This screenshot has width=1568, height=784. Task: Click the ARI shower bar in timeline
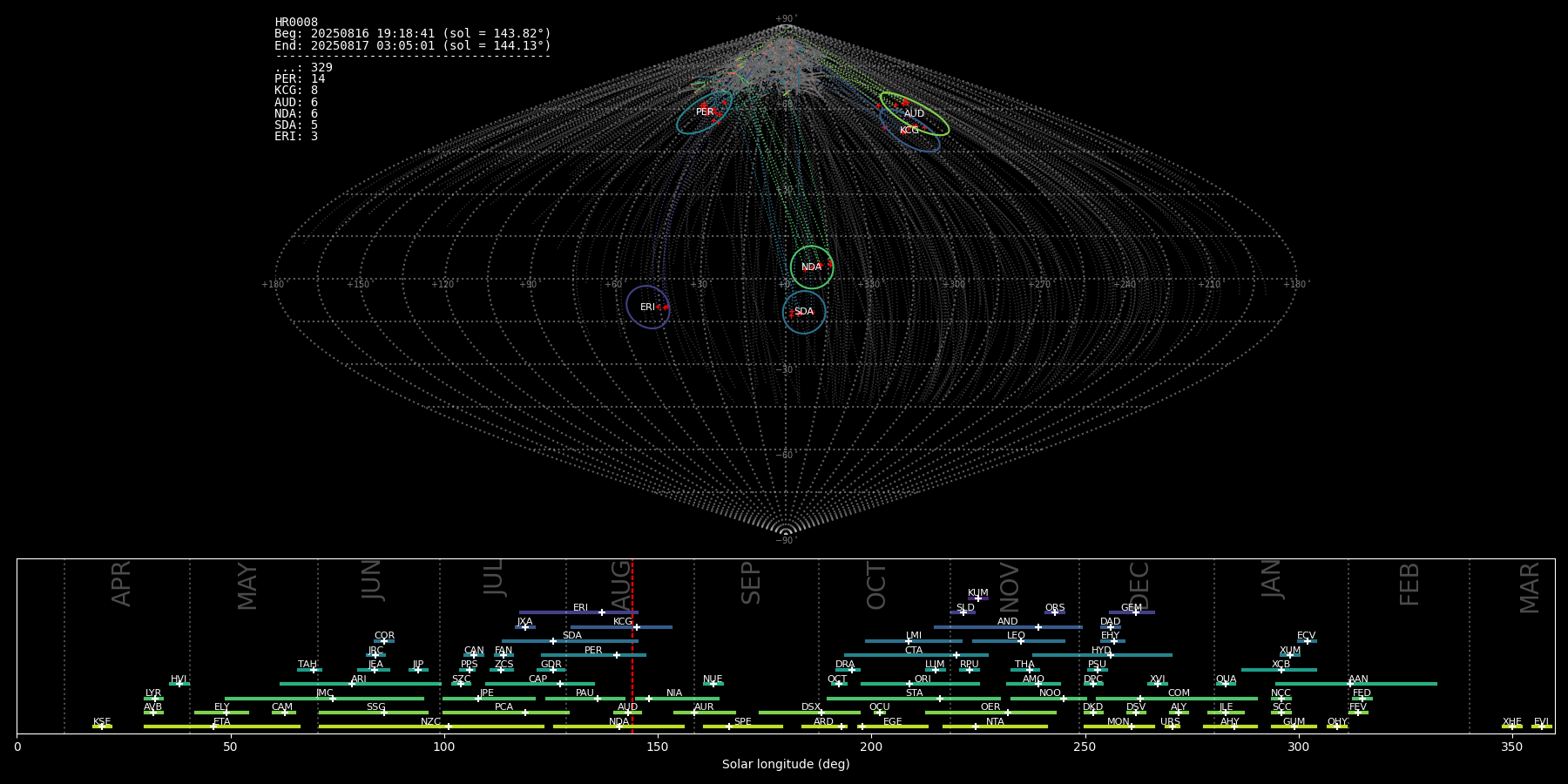coord(361,684)
